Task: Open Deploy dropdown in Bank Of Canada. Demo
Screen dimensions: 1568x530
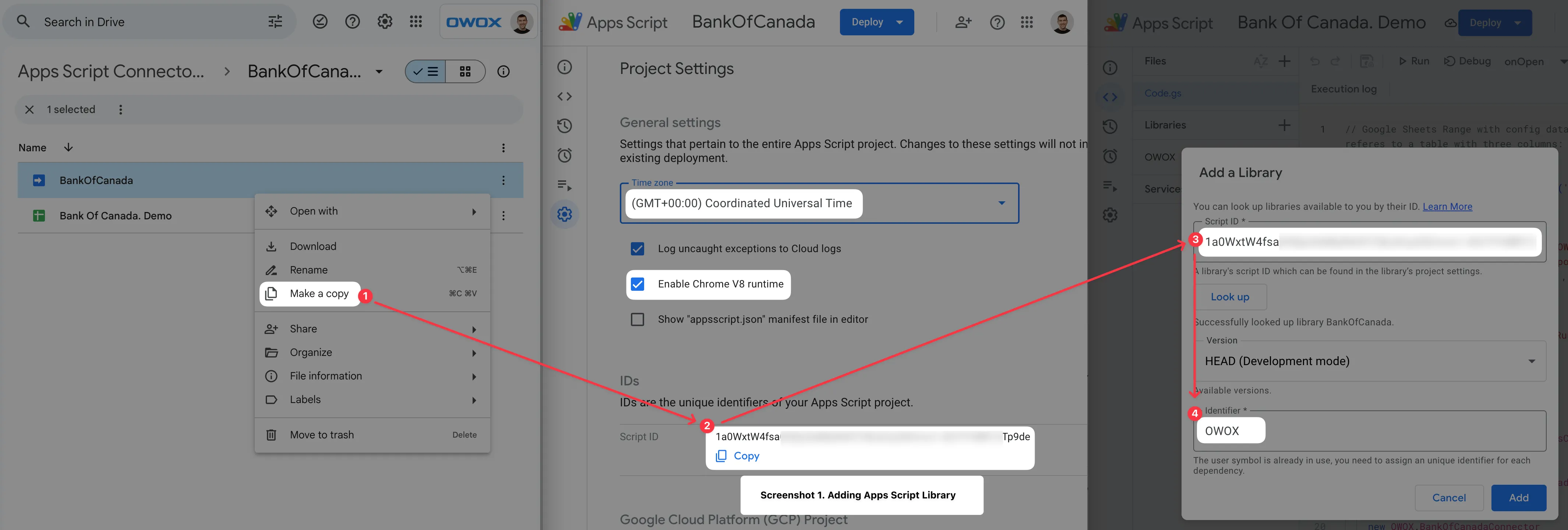Action: click(1495, 22)
